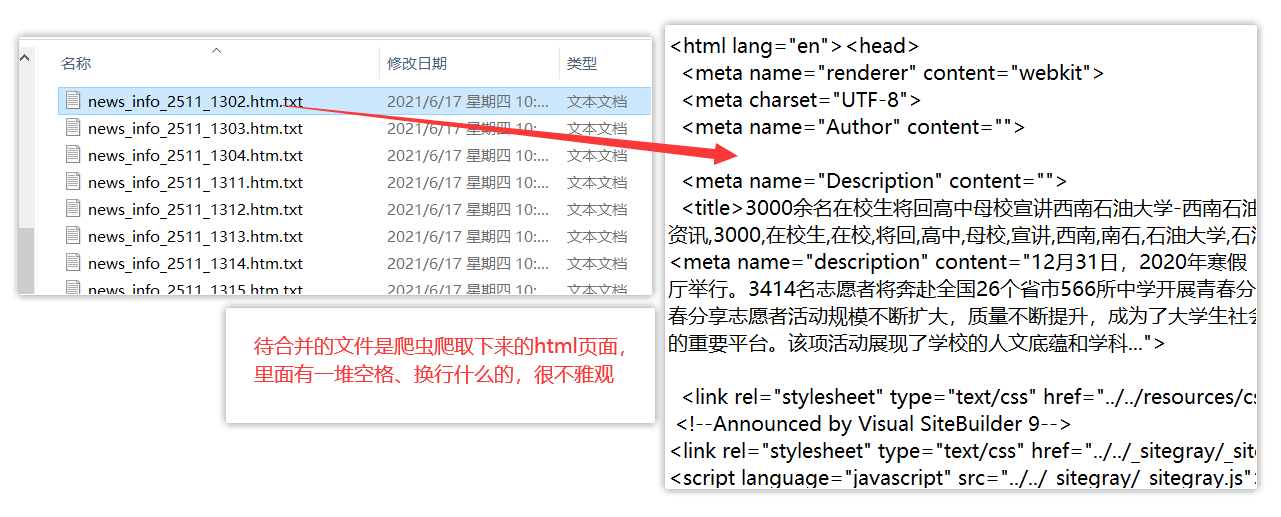Click the scroll-up arrow of file list
Viewport: 1281px width, 517px height.
[x=27, y=58]
